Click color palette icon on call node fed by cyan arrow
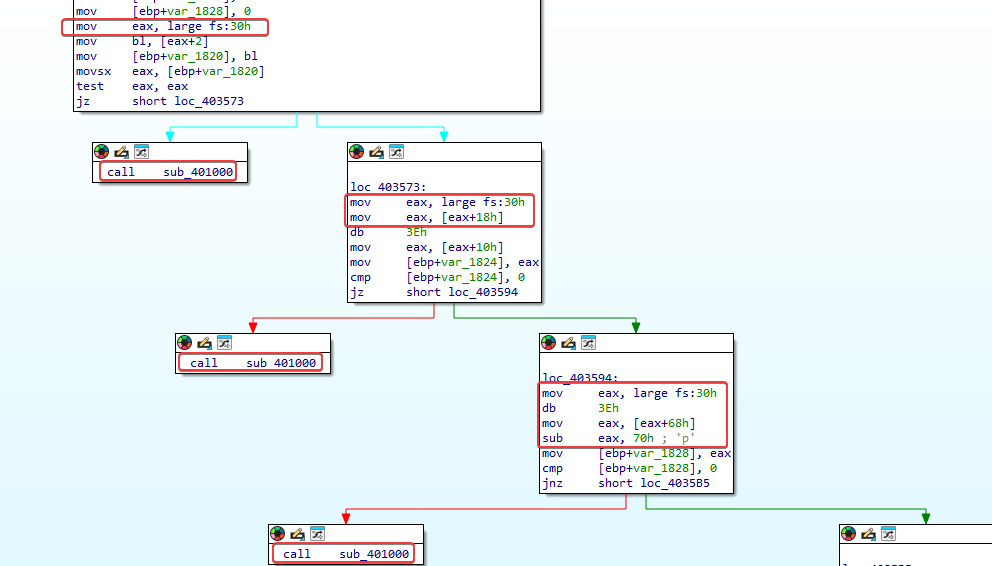The height and width of the screenshot is (566, 992). [x=101, y=152]
